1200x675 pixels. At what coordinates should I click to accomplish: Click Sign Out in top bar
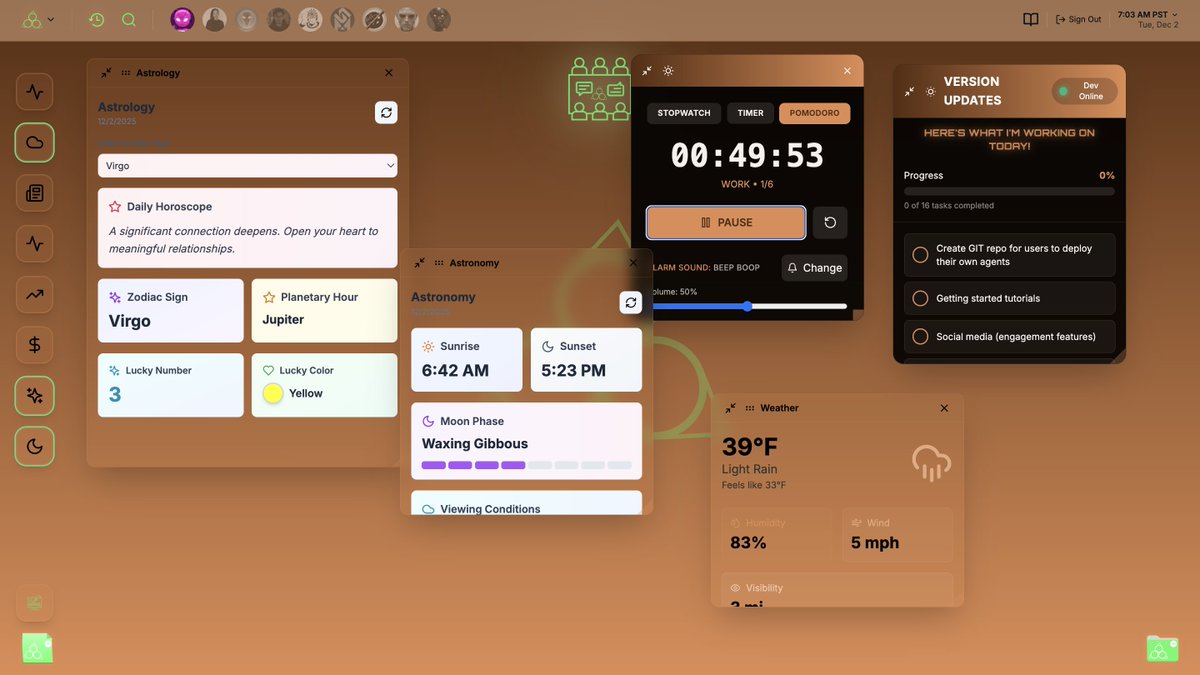coord(1078,19)
